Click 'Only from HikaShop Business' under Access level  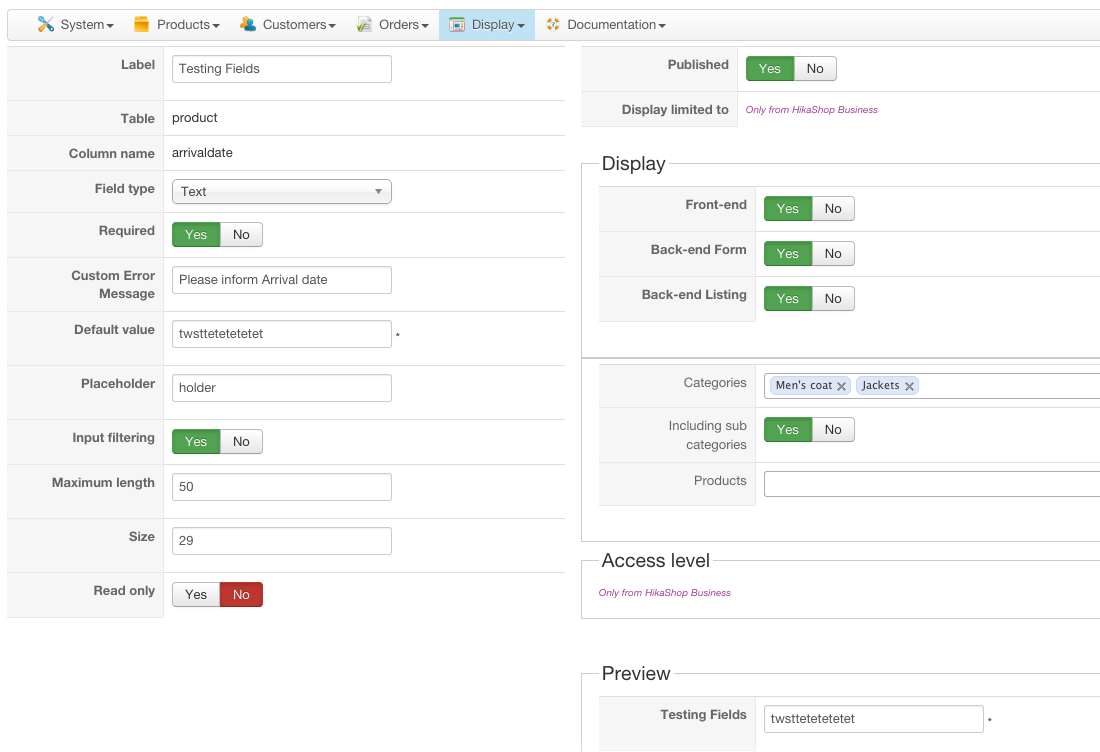(664, 593)
